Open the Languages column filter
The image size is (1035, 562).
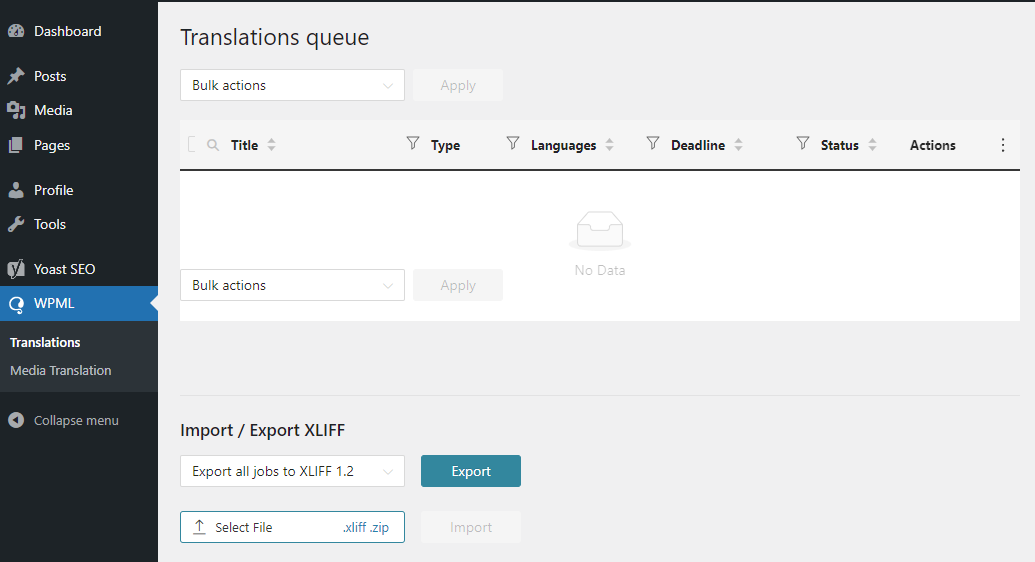click(x=513, y=144)
